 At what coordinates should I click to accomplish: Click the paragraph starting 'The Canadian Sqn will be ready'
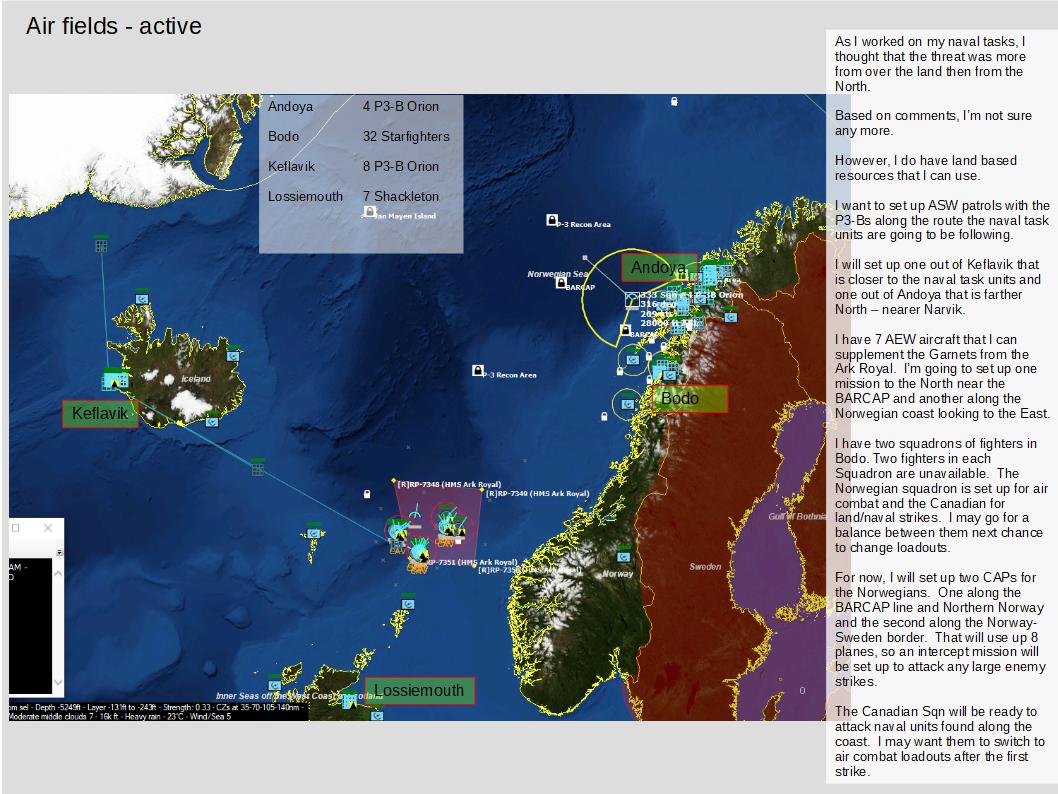[939, 741]
